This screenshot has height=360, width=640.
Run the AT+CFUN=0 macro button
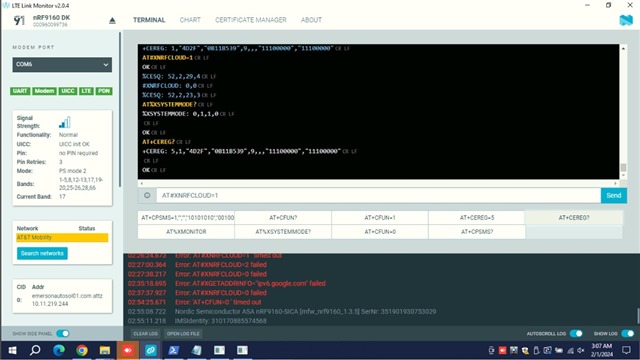380,231
